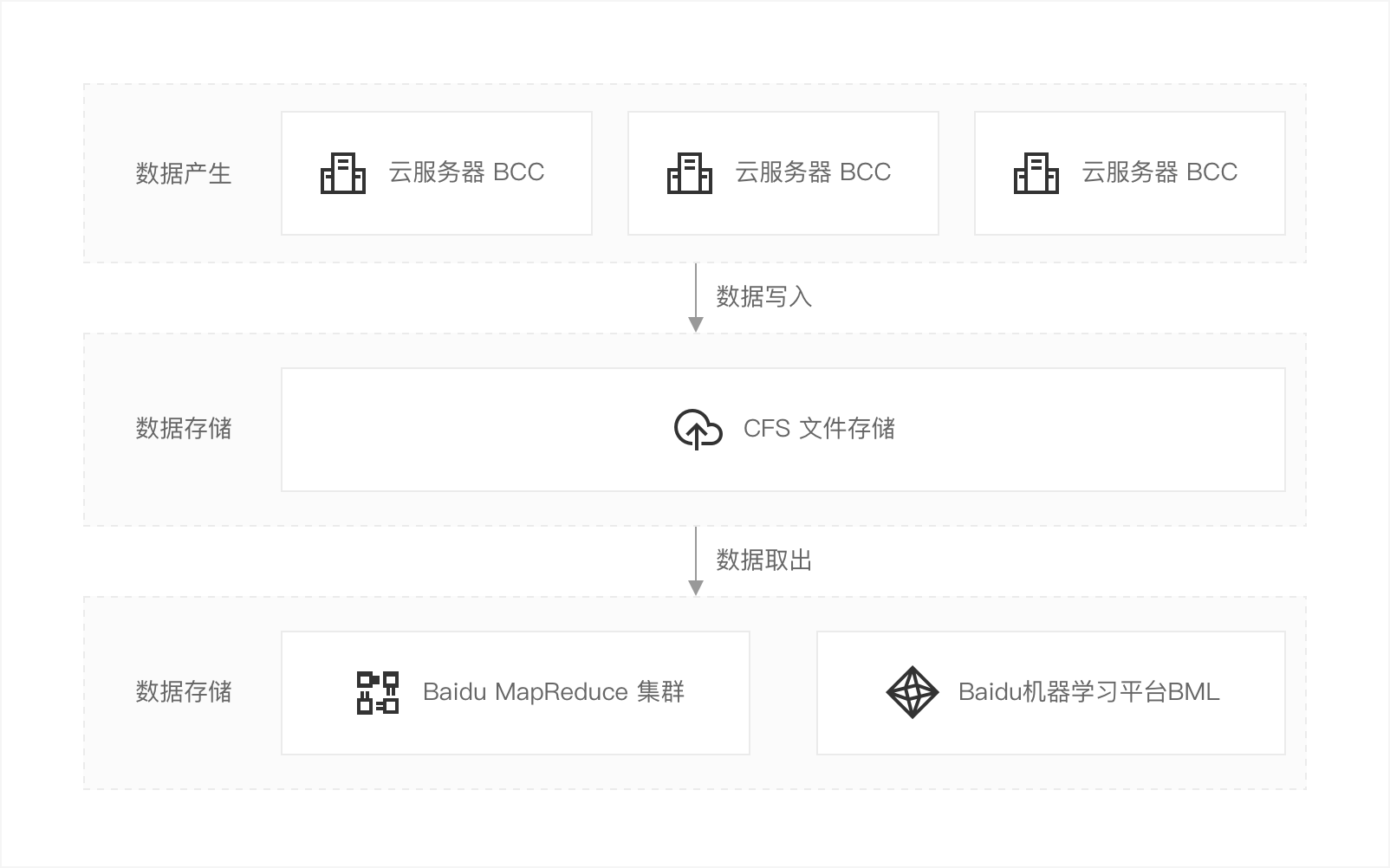
Task: Click the building icon in the rightmost BCC card
Action: [x=1036, y=172]
